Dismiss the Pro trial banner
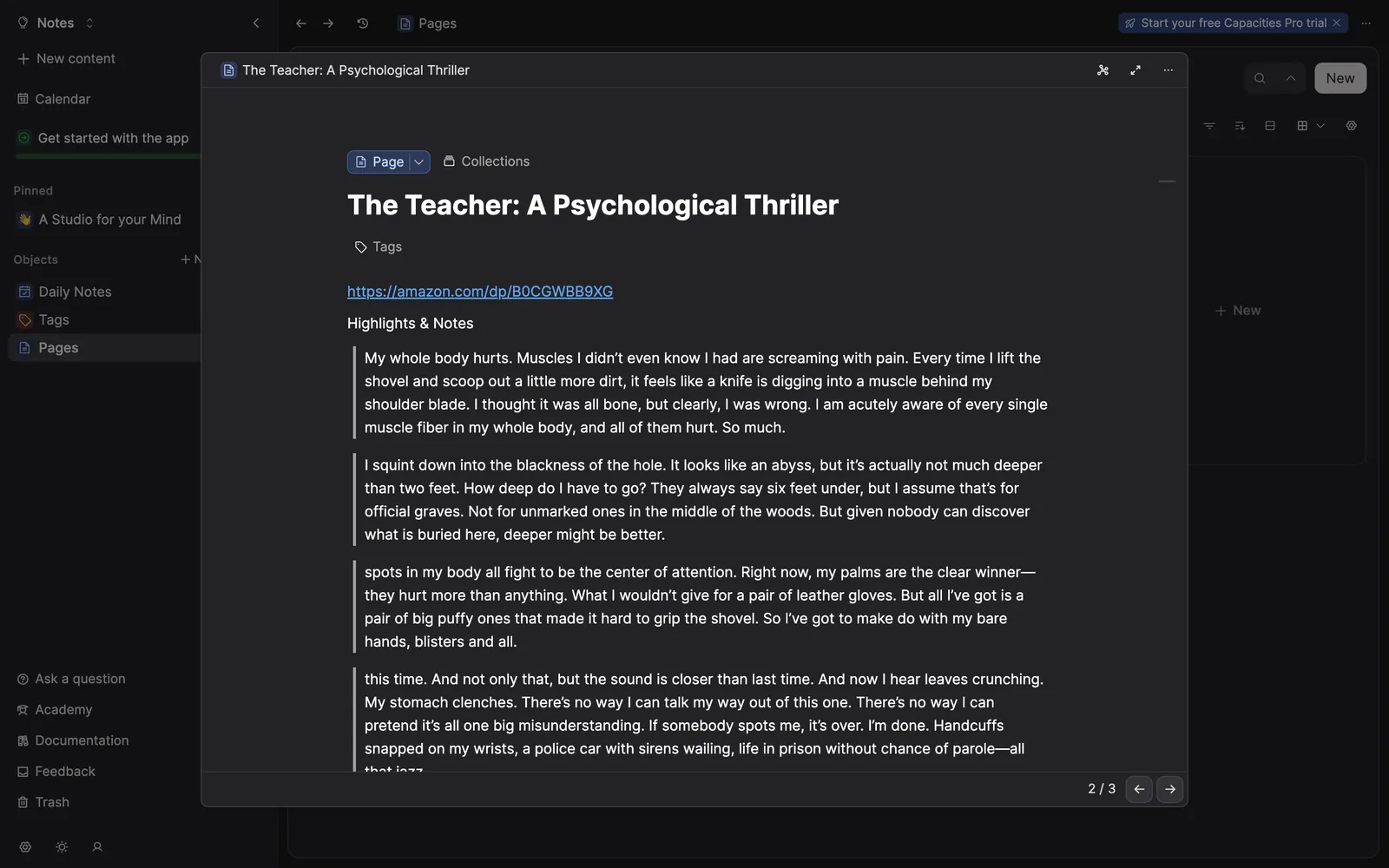This screenshot has height=868, width=1389. coord(1337,23)
